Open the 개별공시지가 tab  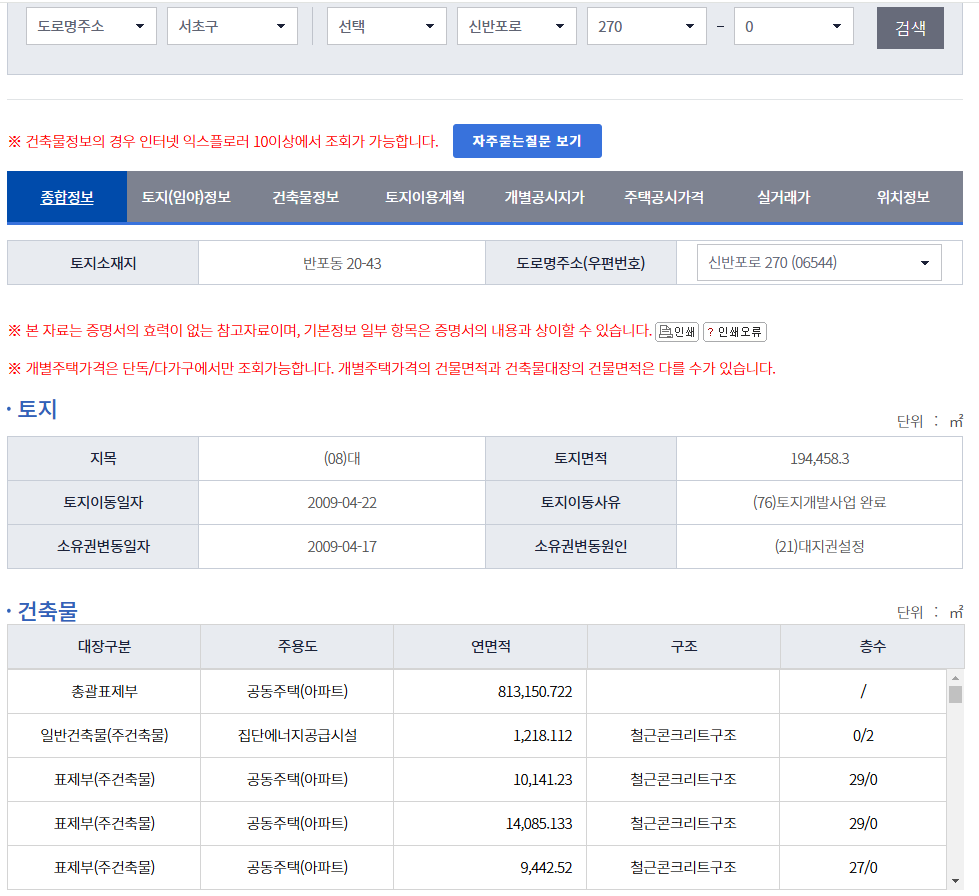(x=544, y=197)
